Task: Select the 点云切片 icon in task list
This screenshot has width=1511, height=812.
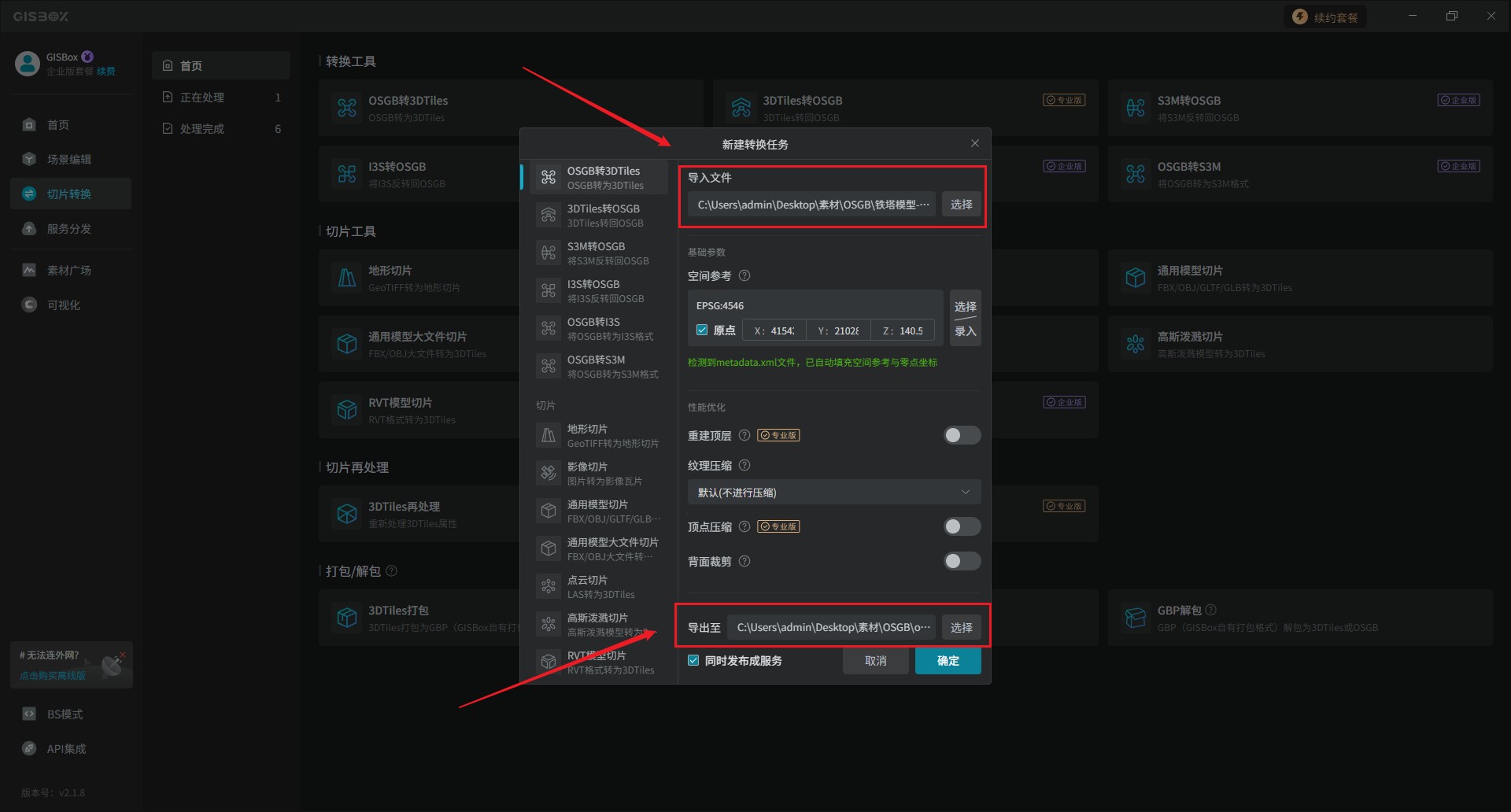Action: click(549, 586)
